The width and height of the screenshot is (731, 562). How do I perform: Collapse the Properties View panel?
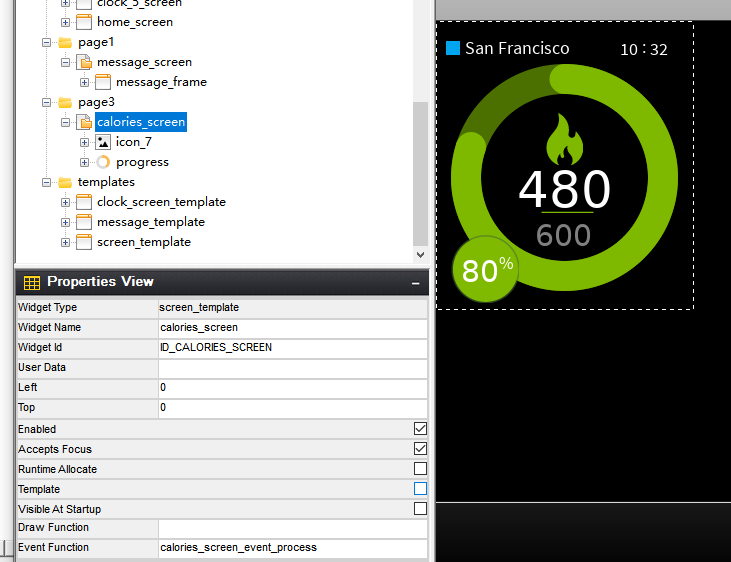(415, 284)
